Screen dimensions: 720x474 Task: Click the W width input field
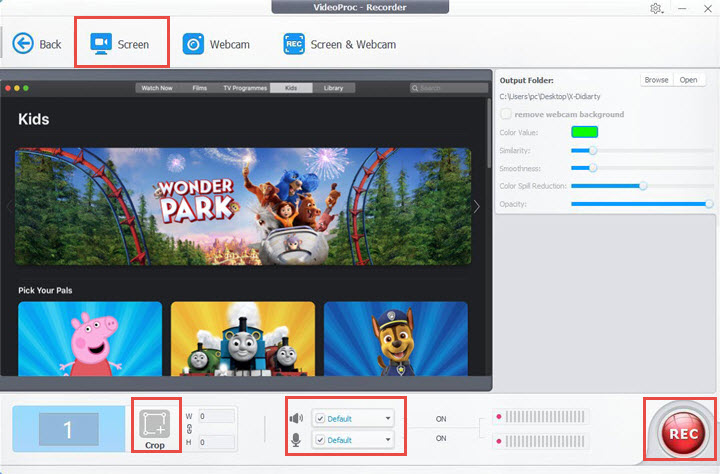click(x=217, y=416)
